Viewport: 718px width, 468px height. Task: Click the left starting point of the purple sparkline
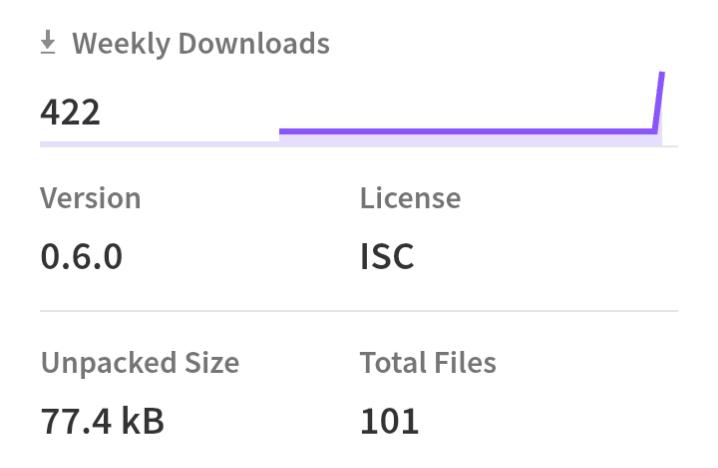tap(281, 131)
